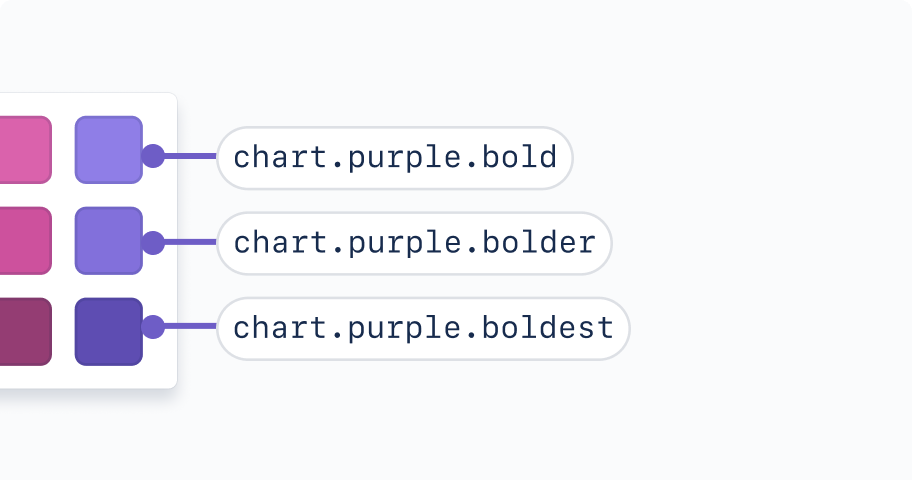The width and height of the screenshot is (912, 480).
Task: Open the chart.purple.bolder token pill
Action: (414, 243)
